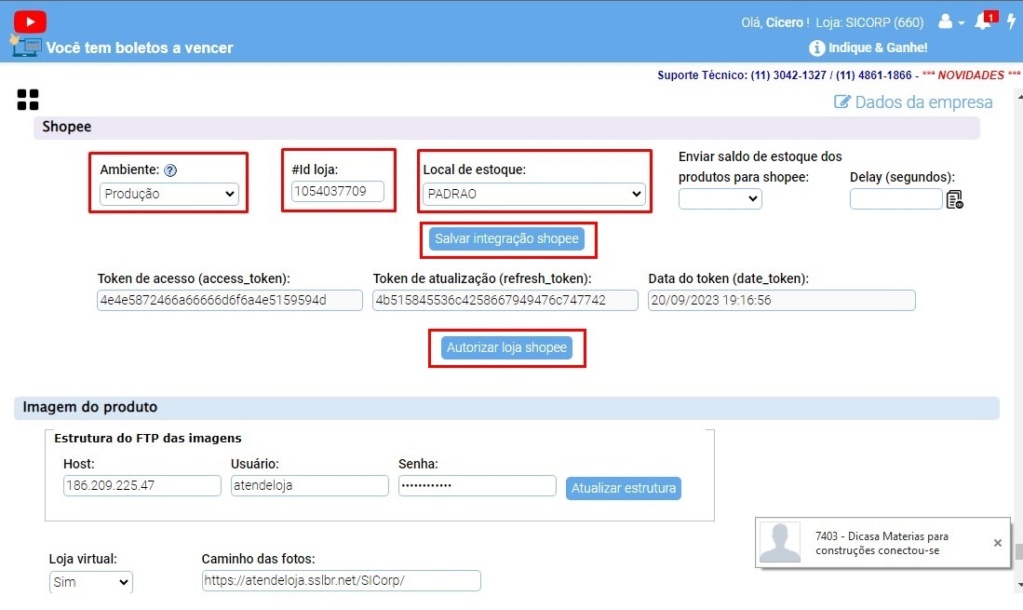Click the Shopee section header
1023x610 pixels.
pos(506,127)
